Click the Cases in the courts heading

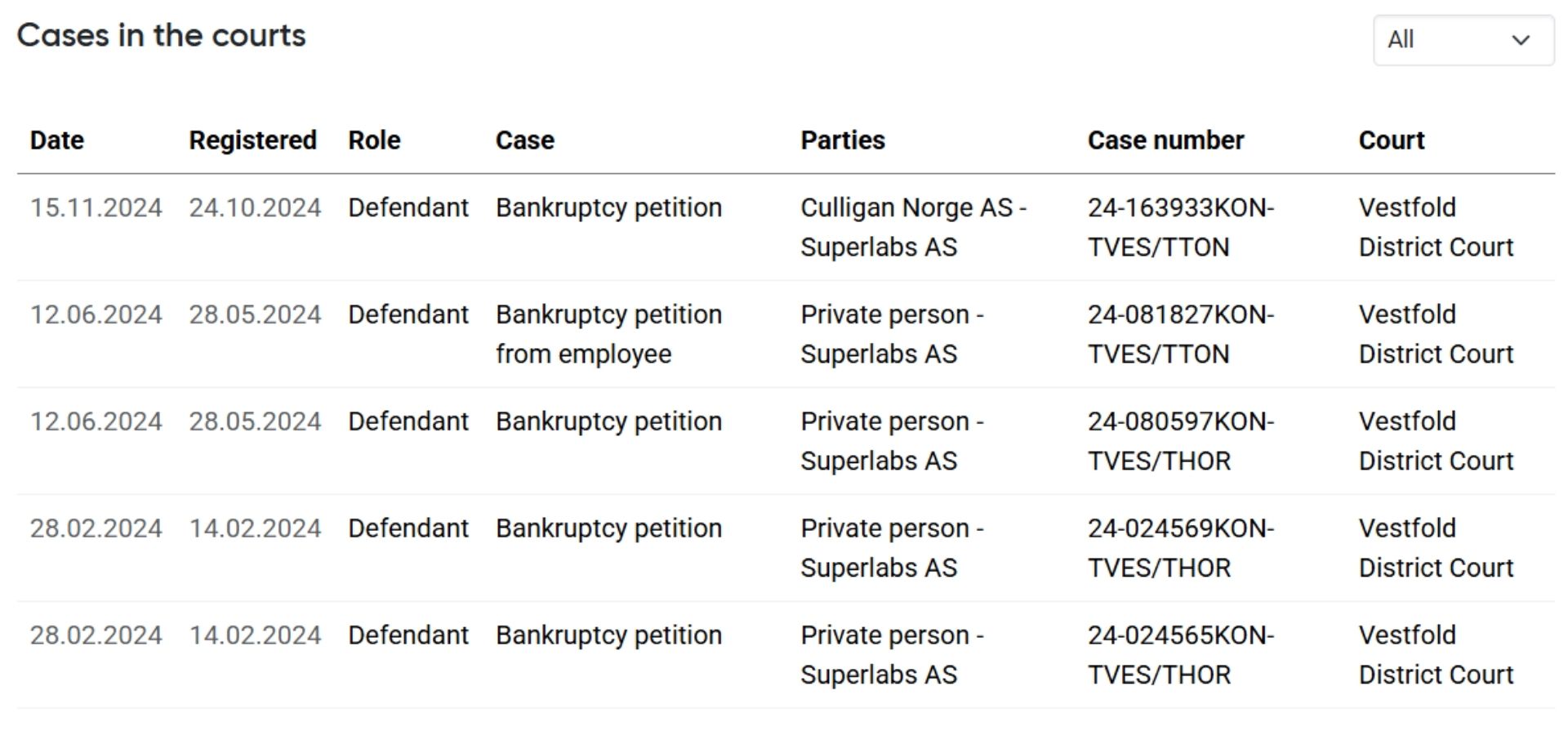161,36
